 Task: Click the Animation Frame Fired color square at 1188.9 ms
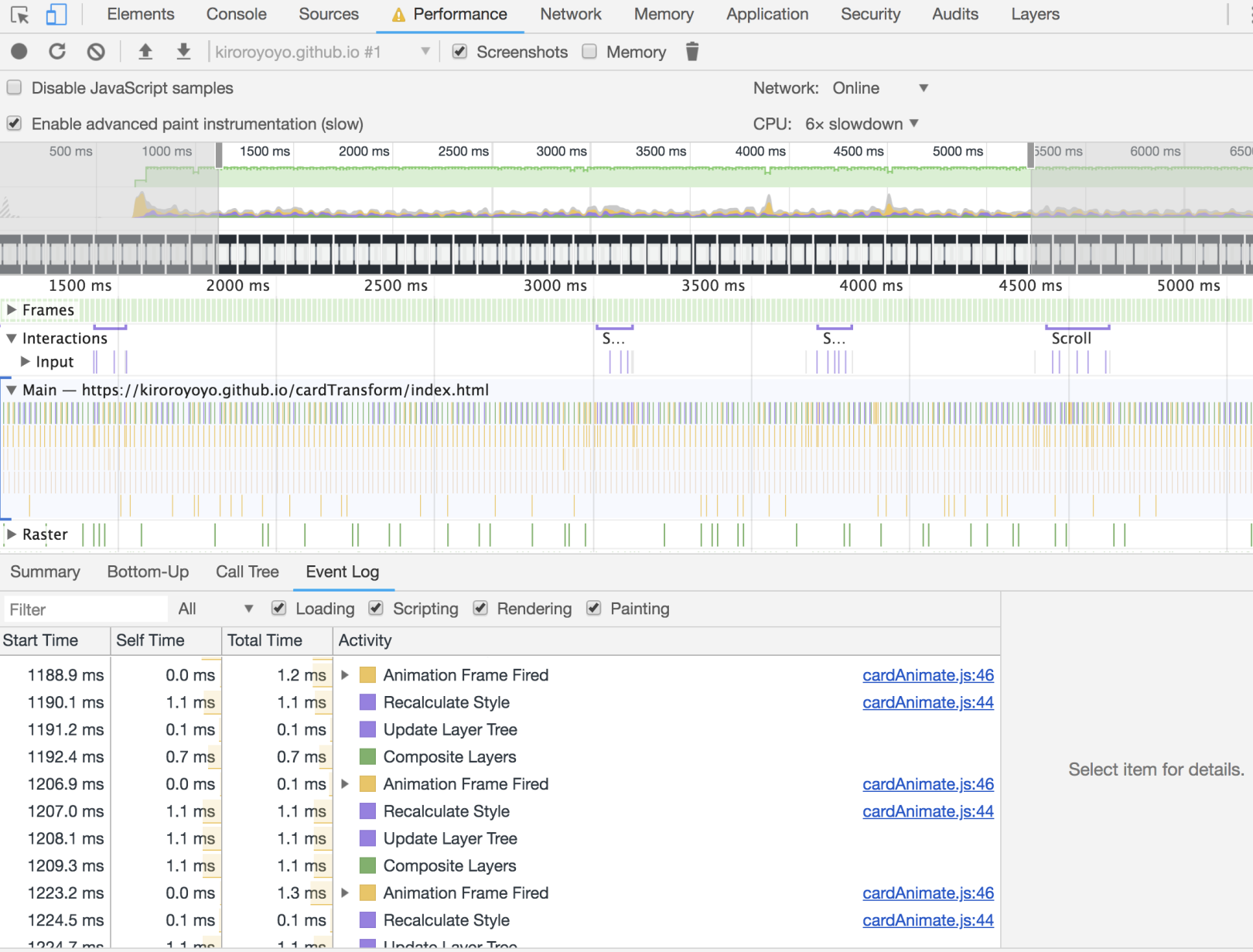[368, 675]
